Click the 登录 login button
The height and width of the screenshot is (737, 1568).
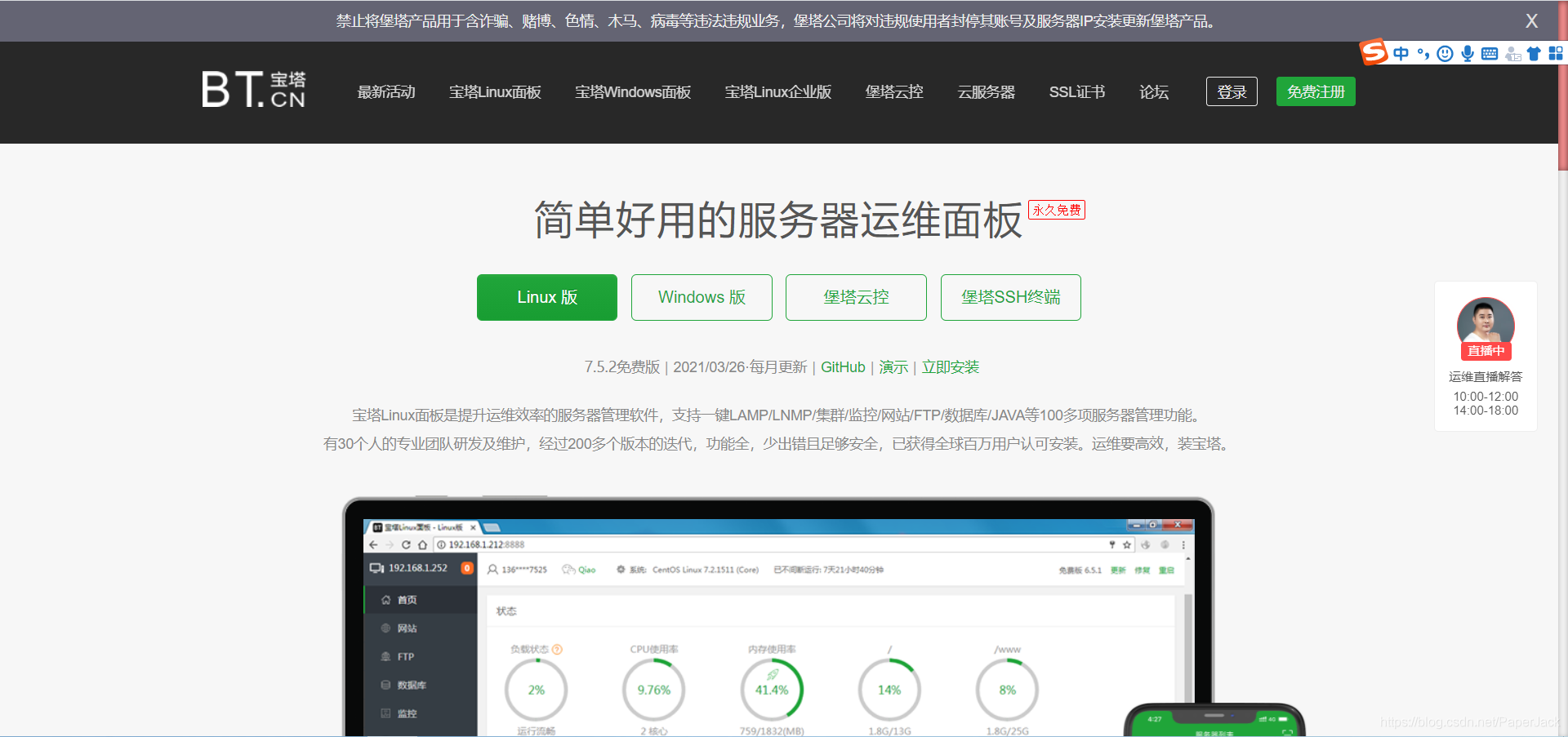[1232, 91]
